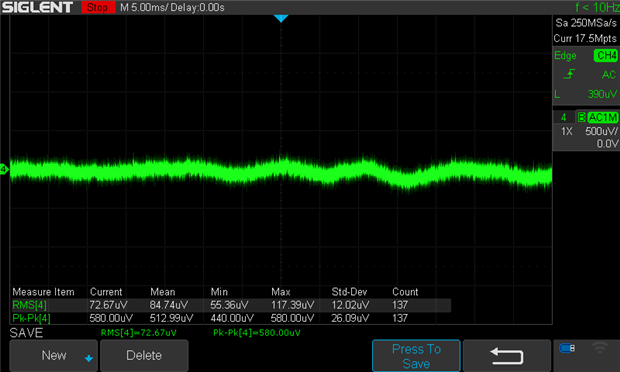The image size is (620, 372).
Task: Click the SIGLENT logo
Action: pyautogui.click(x=38, y=7)
